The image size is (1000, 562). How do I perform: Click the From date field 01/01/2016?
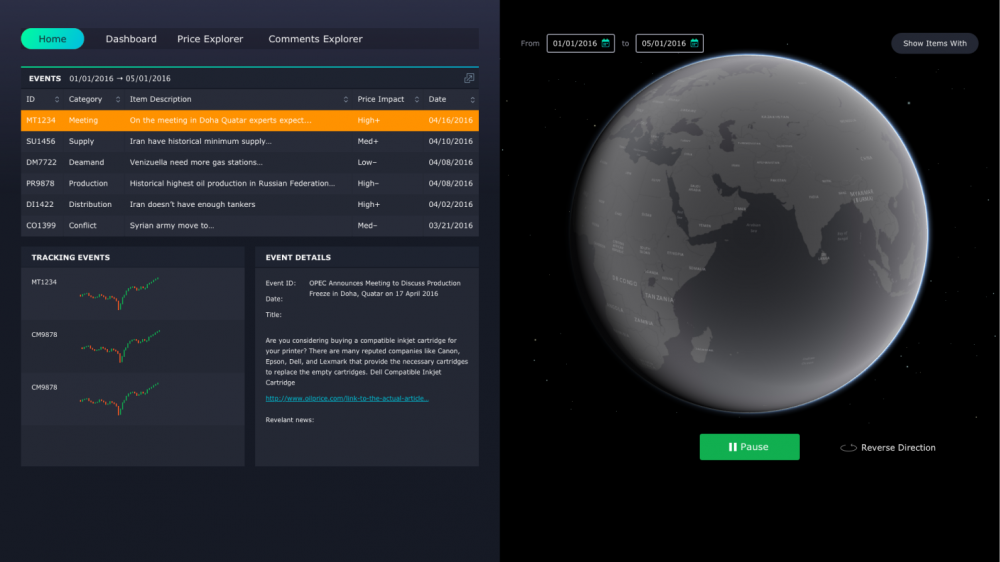tap(580, 43)
